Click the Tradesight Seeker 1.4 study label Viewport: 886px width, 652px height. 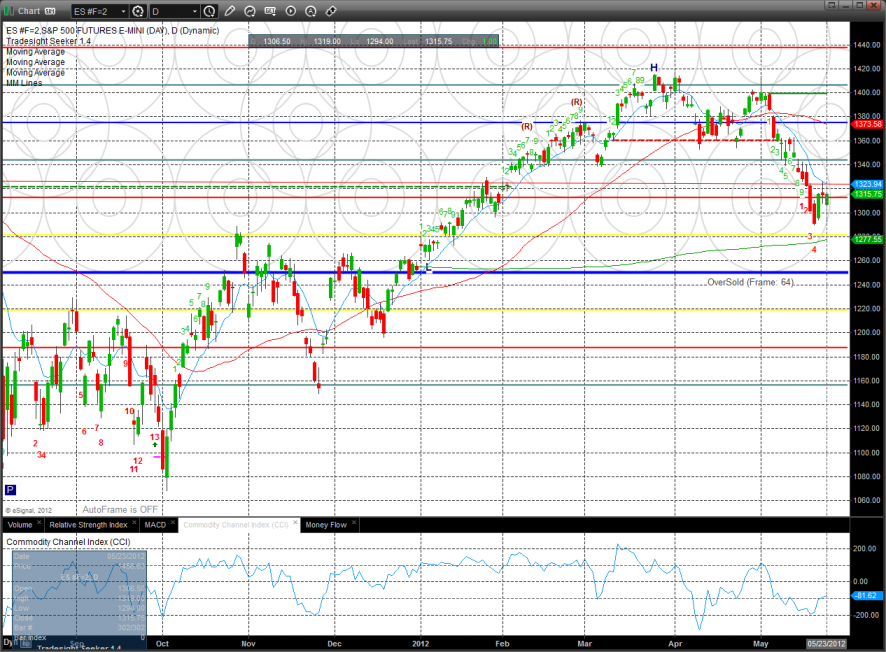click(x=48, y=41)
